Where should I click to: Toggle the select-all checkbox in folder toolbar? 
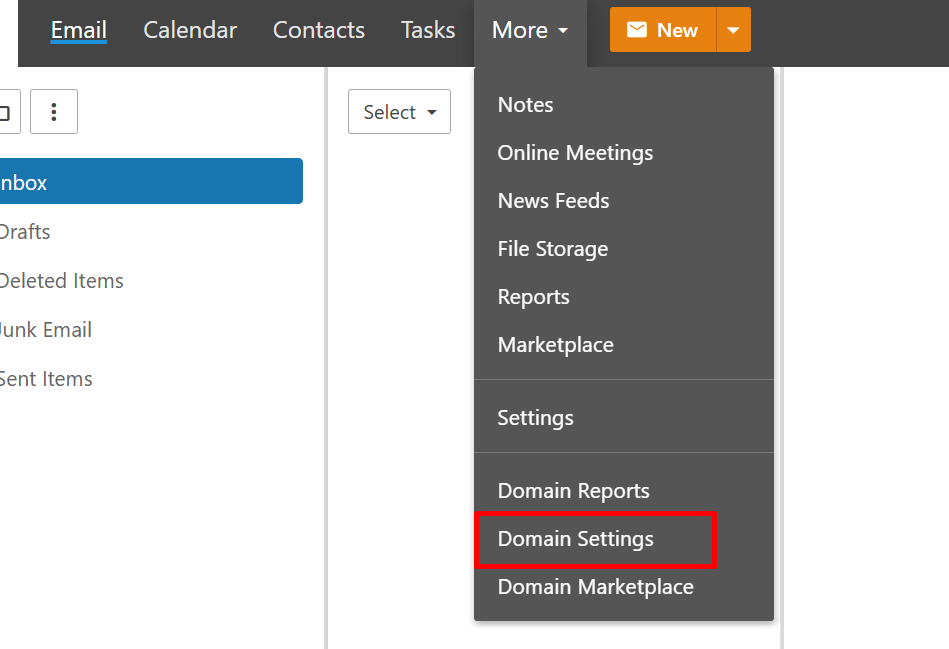(6, 112)
